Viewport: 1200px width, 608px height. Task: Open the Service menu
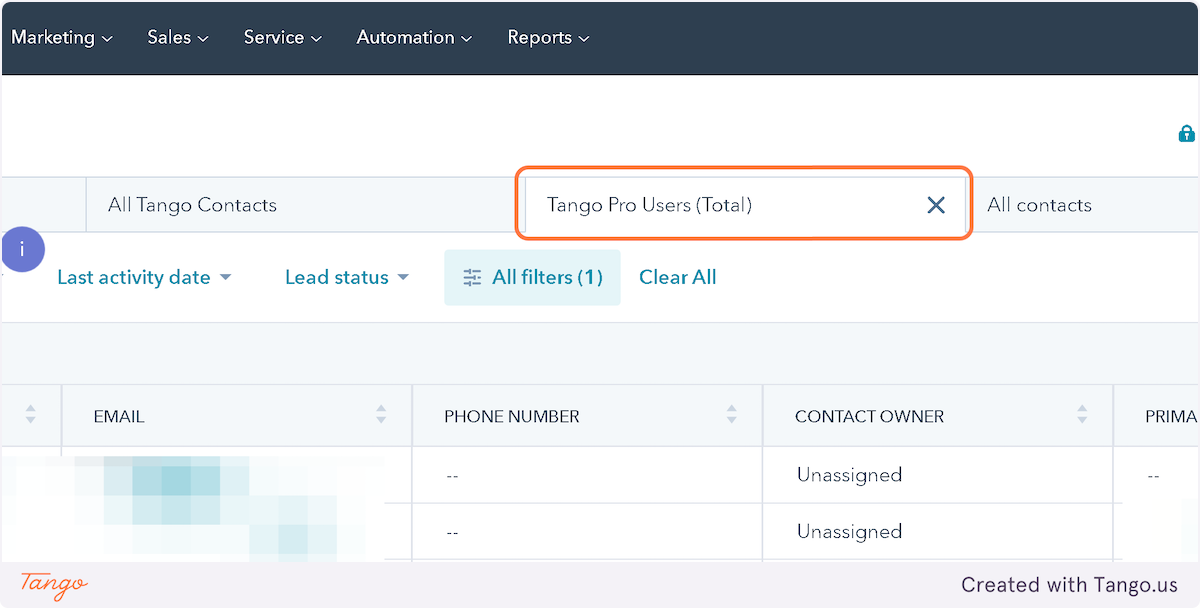click(x=283, y=37)
